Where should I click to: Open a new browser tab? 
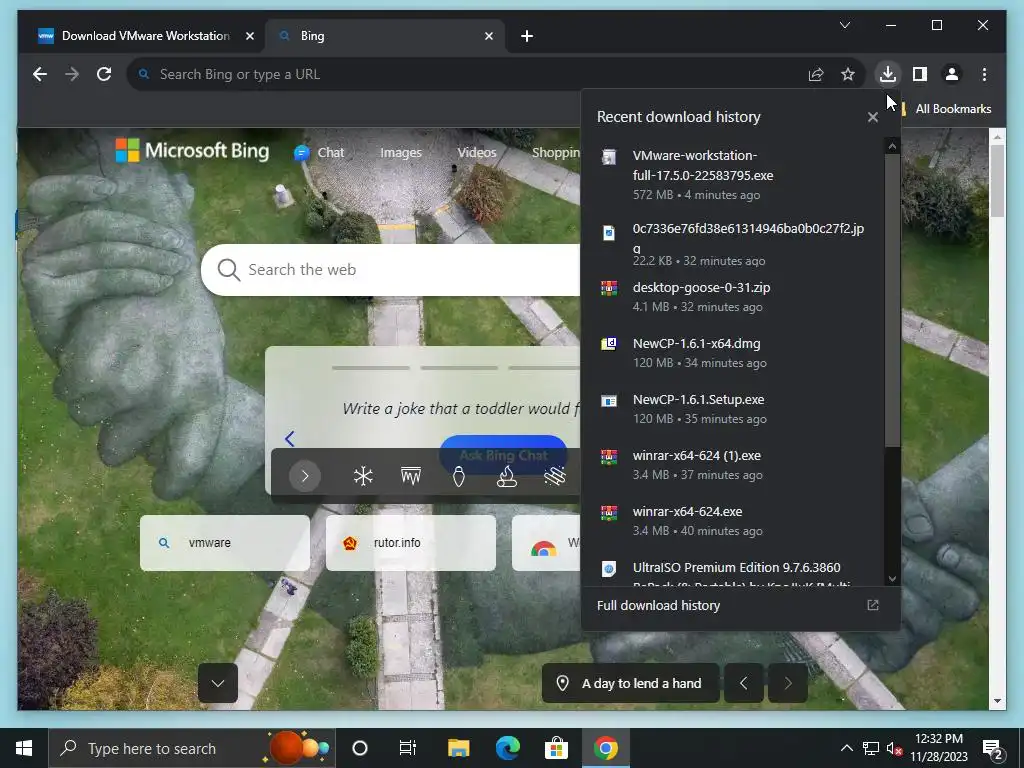click(x=527, y=37)
